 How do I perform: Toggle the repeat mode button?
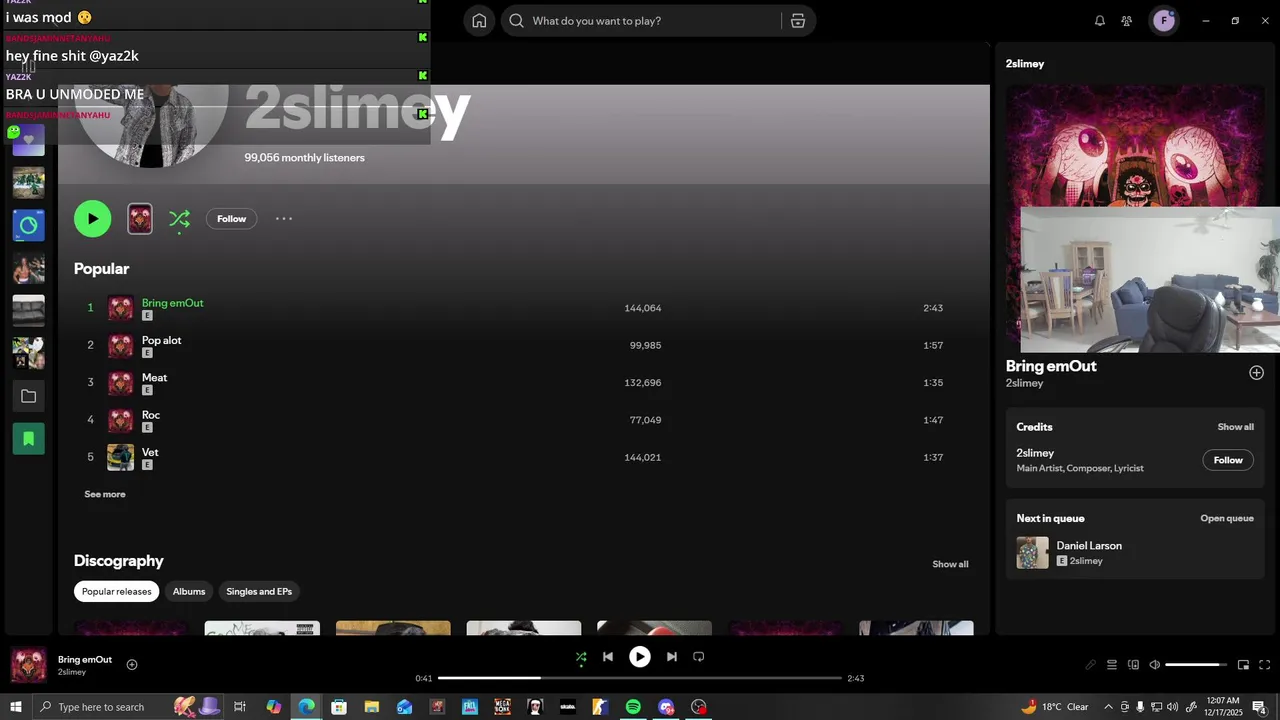click(699, 657)
